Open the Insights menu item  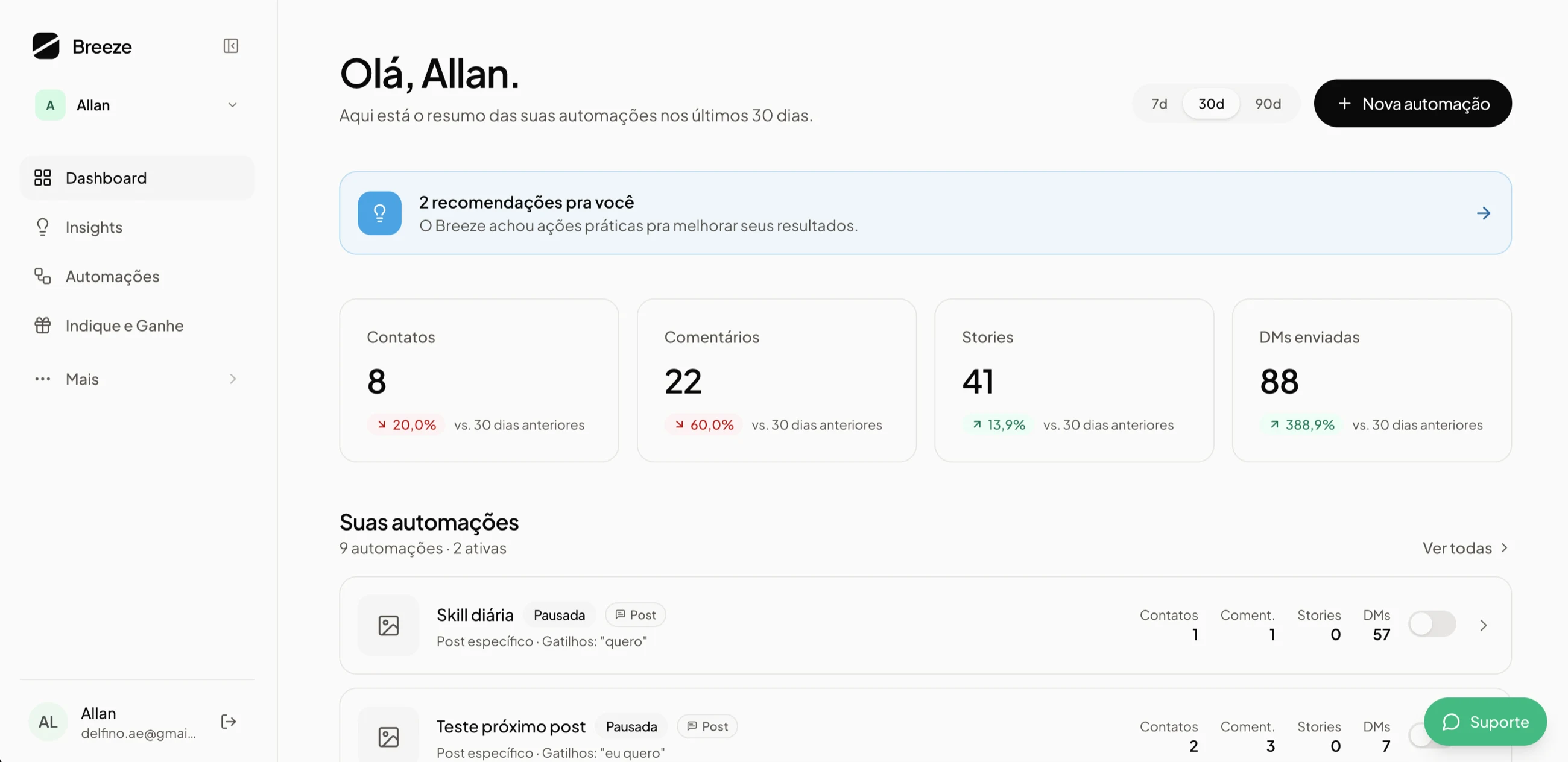137,227
